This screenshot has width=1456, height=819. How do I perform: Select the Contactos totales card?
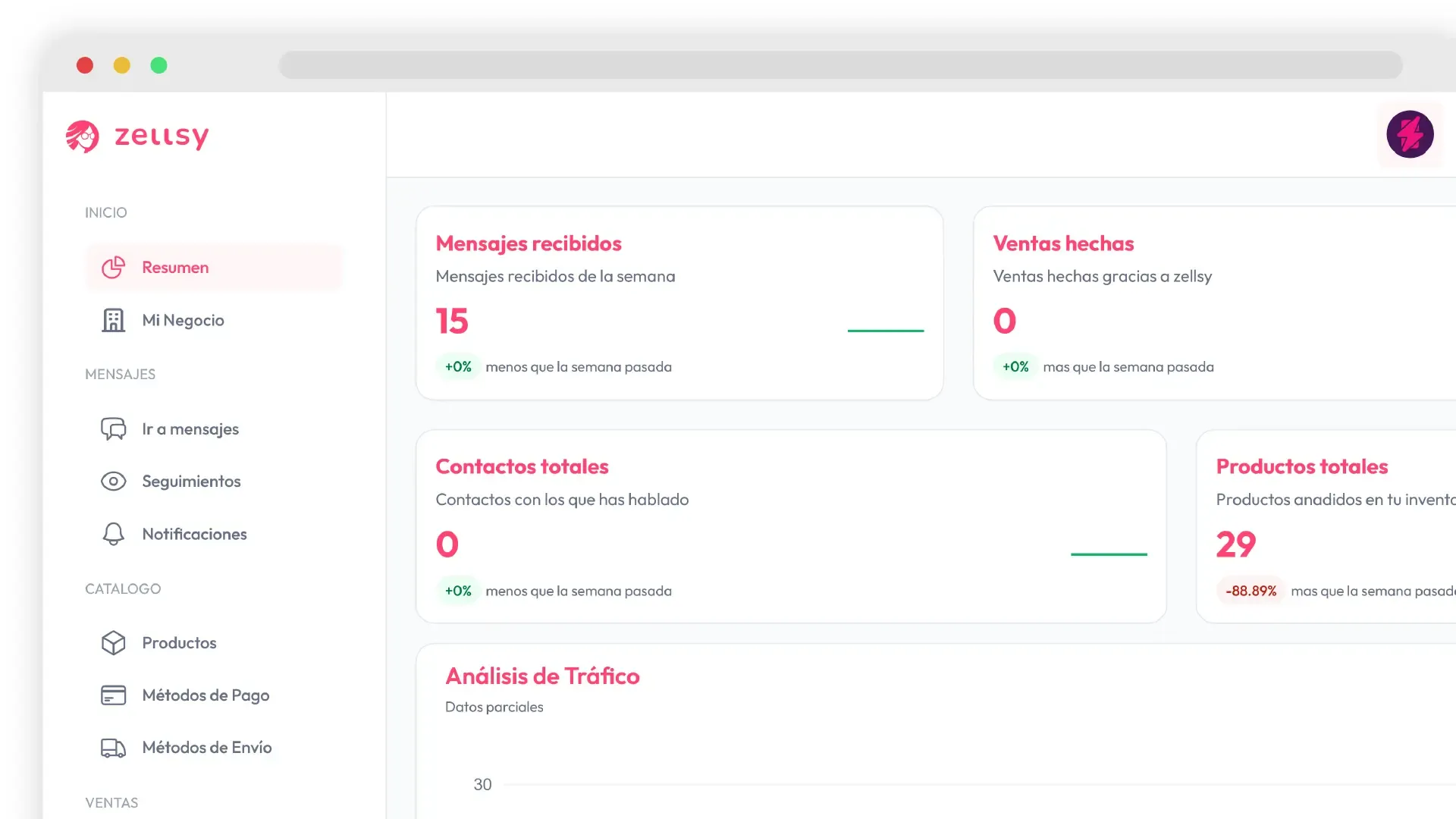pos(522,466)
